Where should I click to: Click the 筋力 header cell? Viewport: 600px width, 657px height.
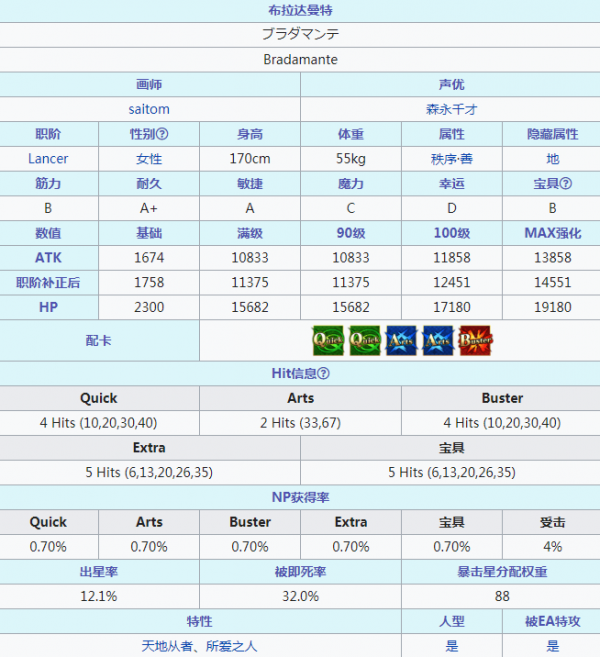49,184
